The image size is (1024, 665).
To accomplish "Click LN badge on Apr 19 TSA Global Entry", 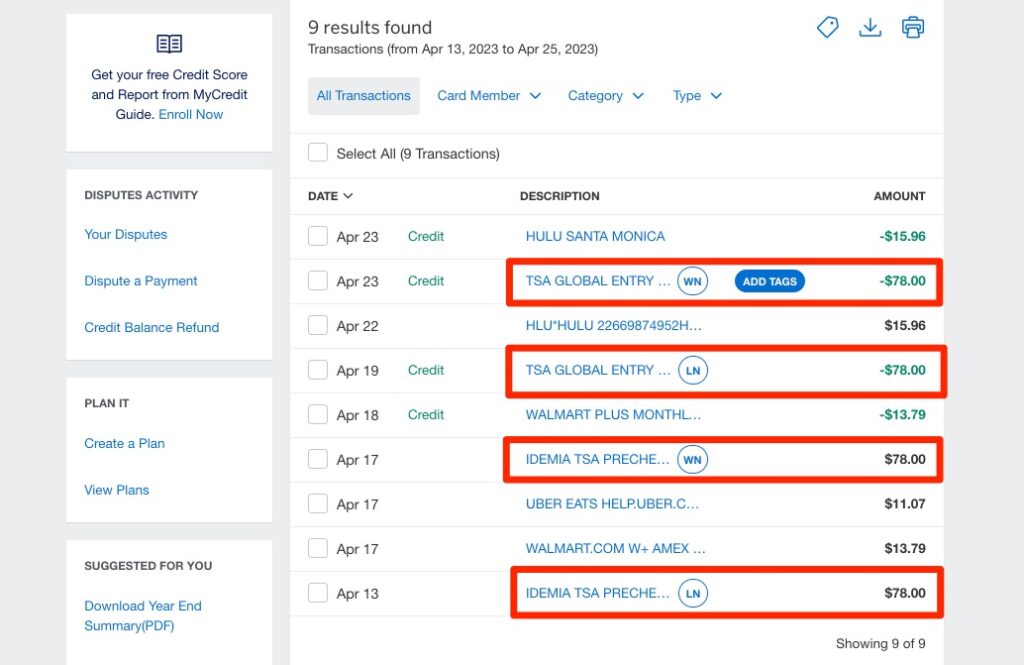I will click(x=692, y=371).
